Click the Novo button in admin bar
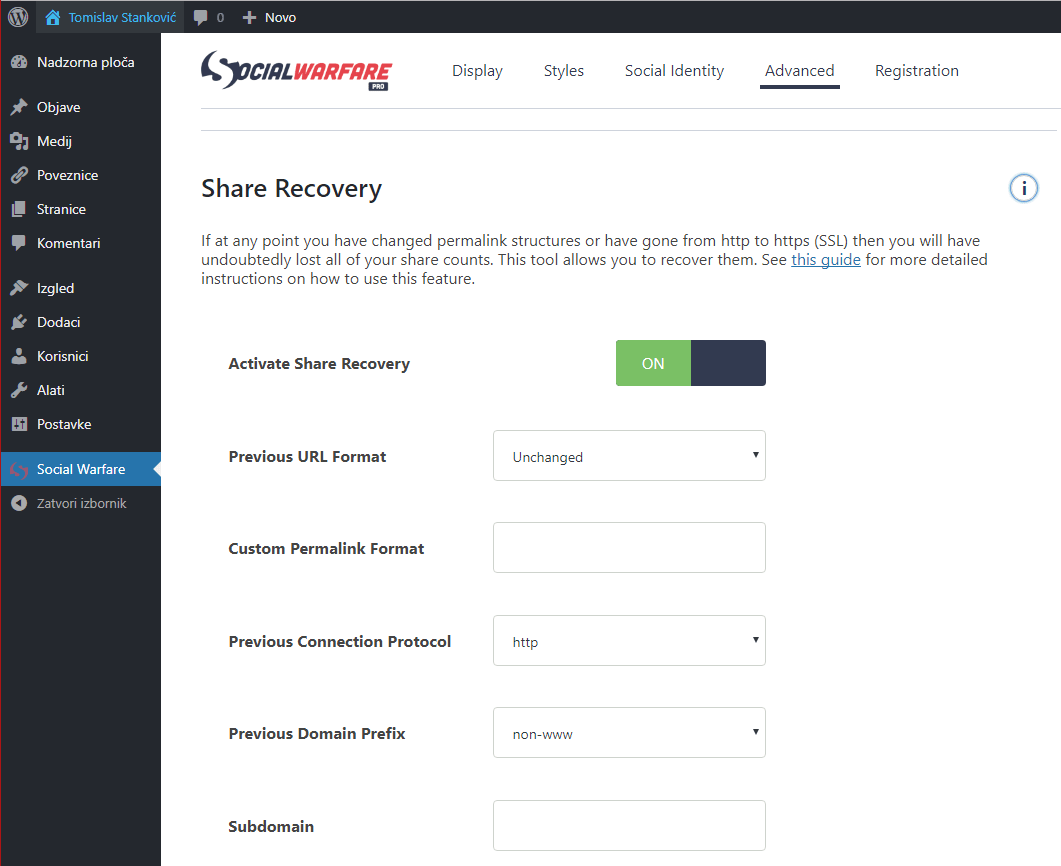1061x866 pixels. coord(270,17)
